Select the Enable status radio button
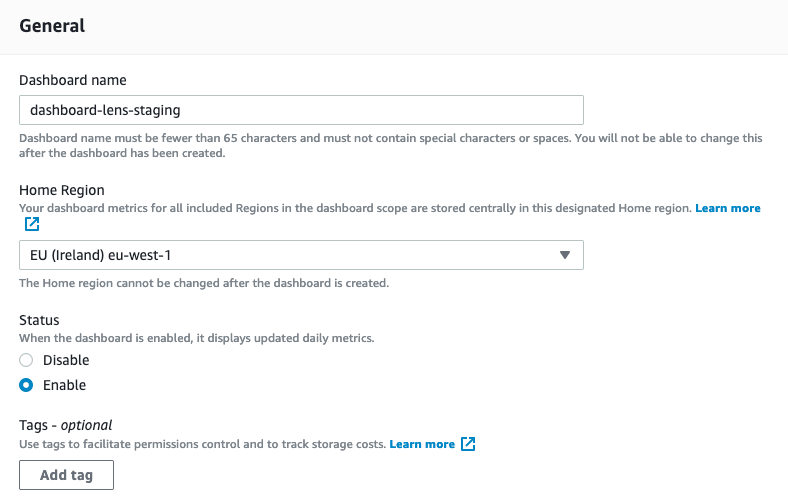788x498 pixels. (27, 385)
